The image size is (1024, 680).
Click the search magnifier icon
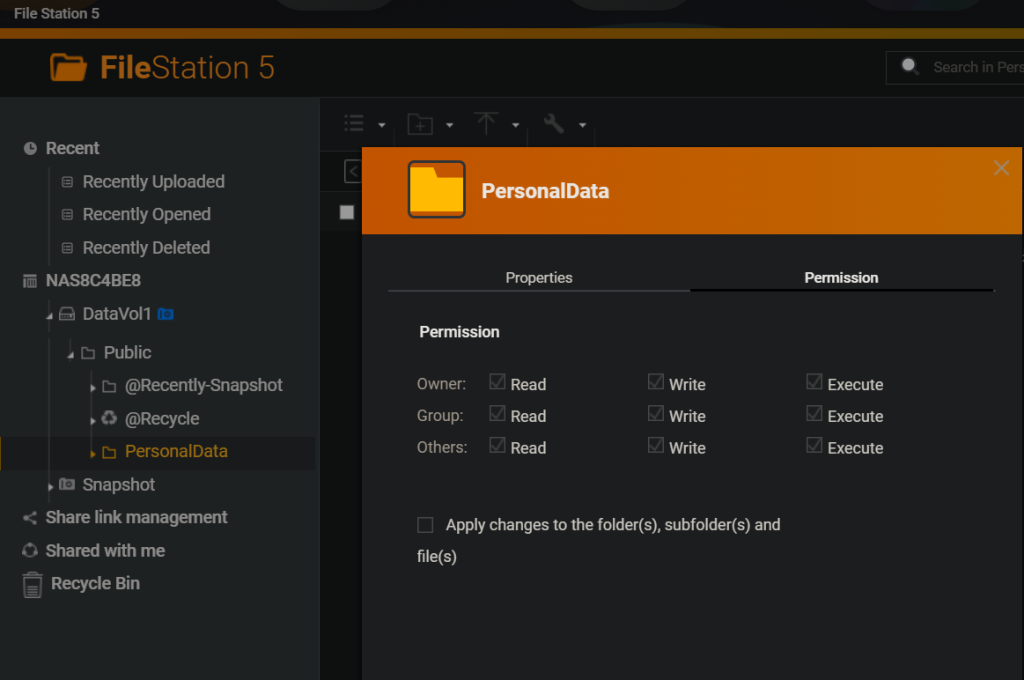(910, 67)
